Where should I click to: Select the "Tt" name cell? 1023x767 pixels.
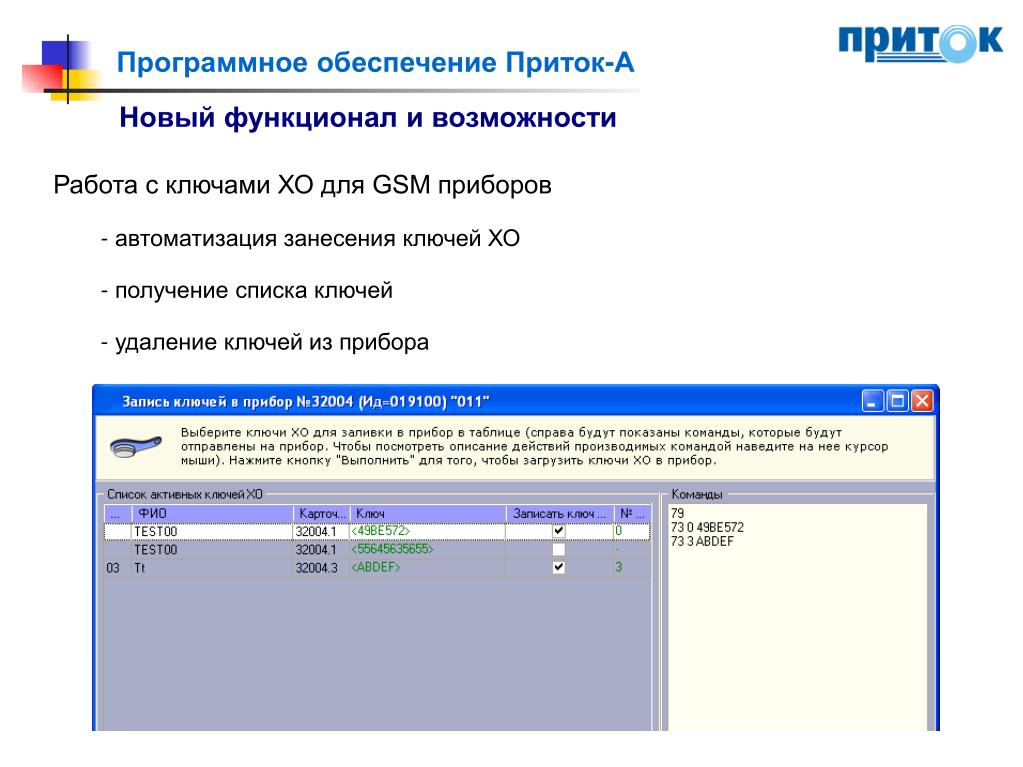[140, 568]
